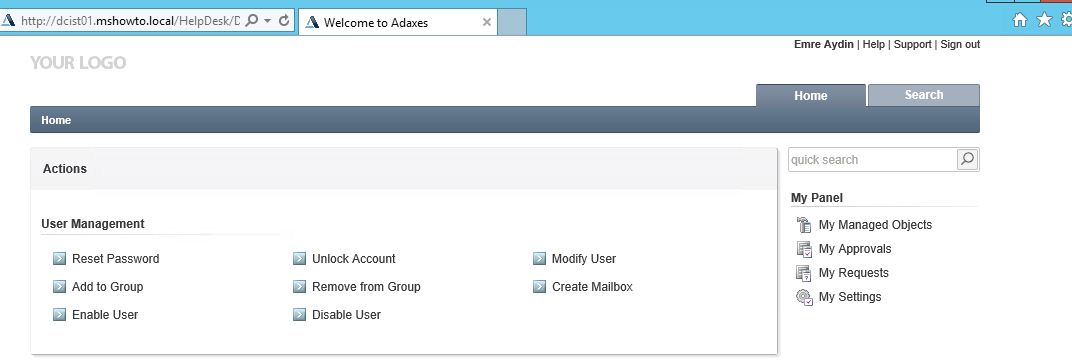Open the Modify User action link
The image size is (1072, 364).
tap(584, 259)
